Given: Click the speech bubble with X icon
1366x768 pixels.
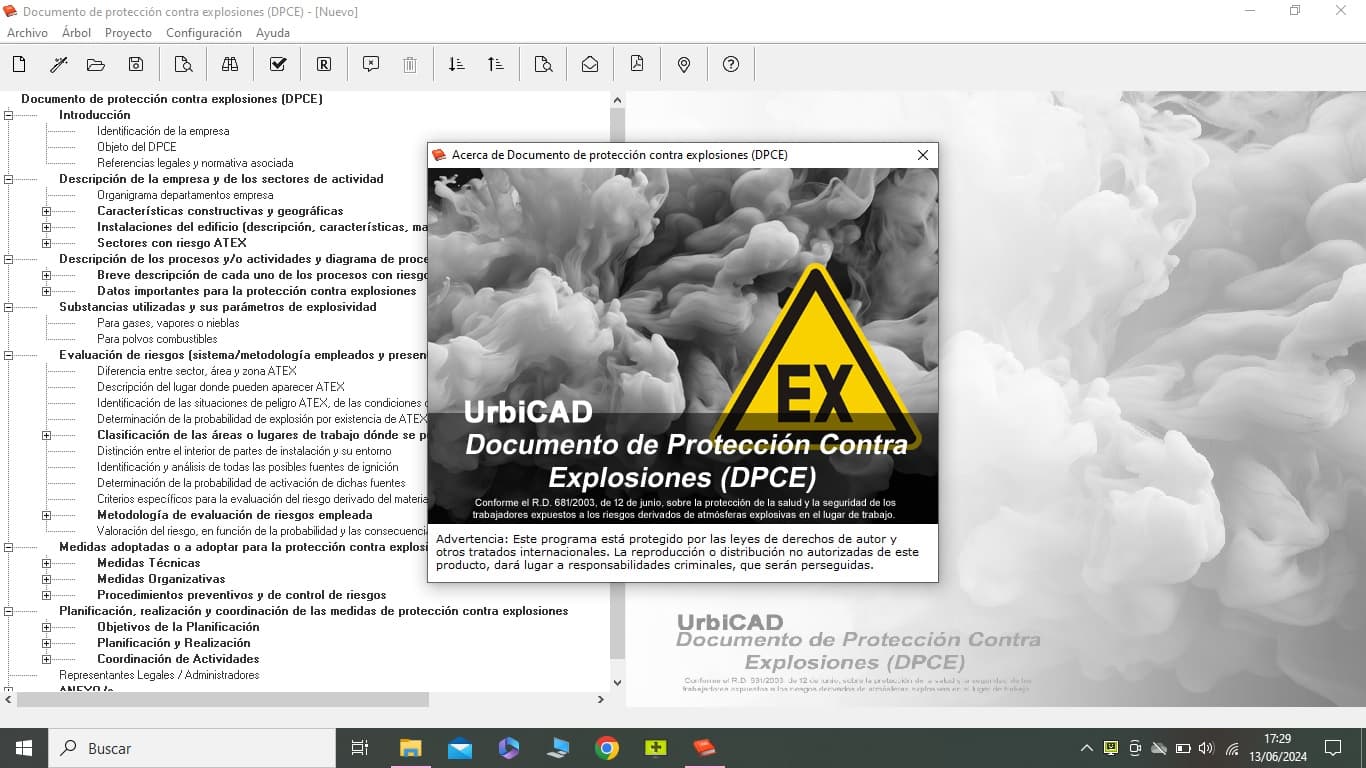Looking at the screenshot, I should pyautogui.click(x=371, y=64).
